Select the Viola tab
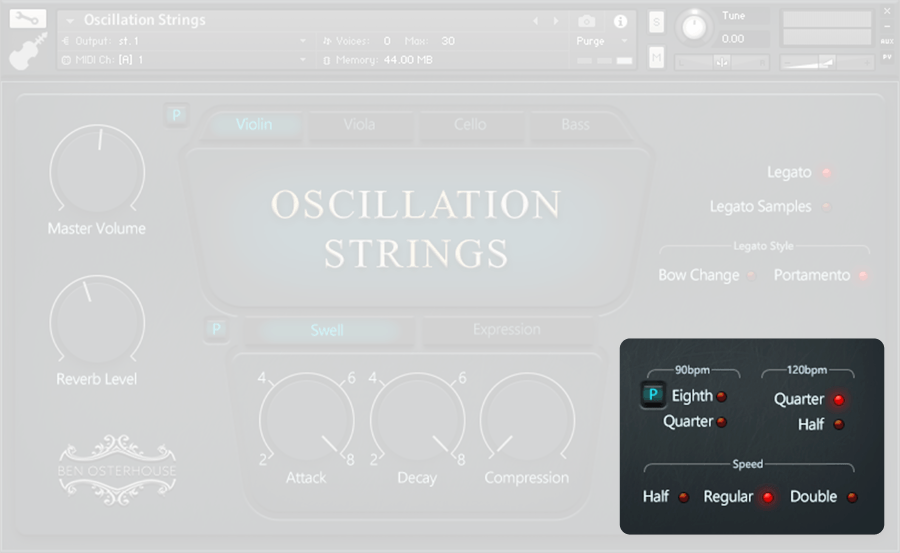Screen dimensions: 900x553 tap(359, 124)
